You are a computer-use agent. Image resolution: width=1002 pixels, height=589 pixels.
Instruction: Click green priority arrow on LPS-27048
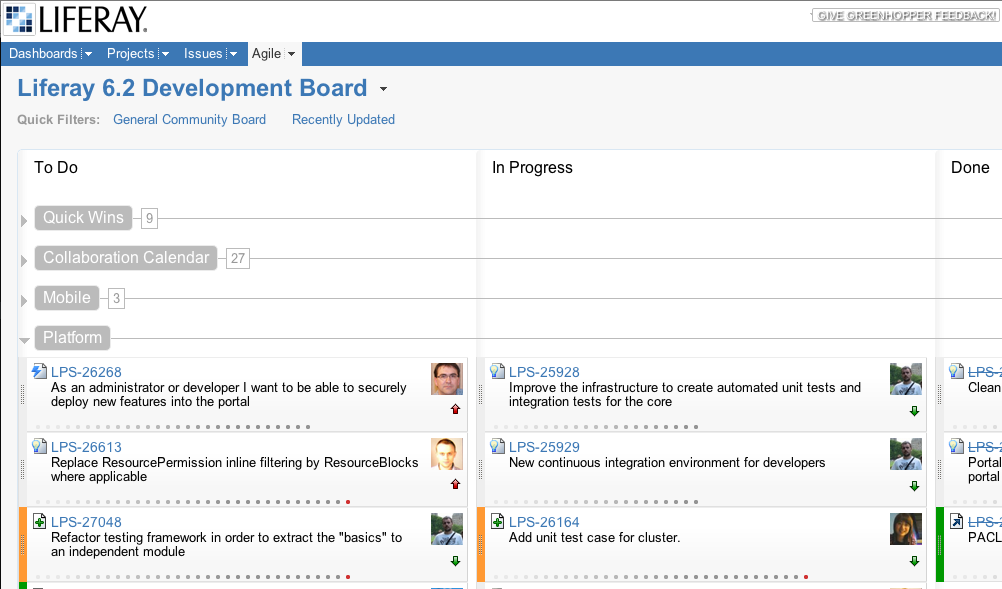click(456, 561)
